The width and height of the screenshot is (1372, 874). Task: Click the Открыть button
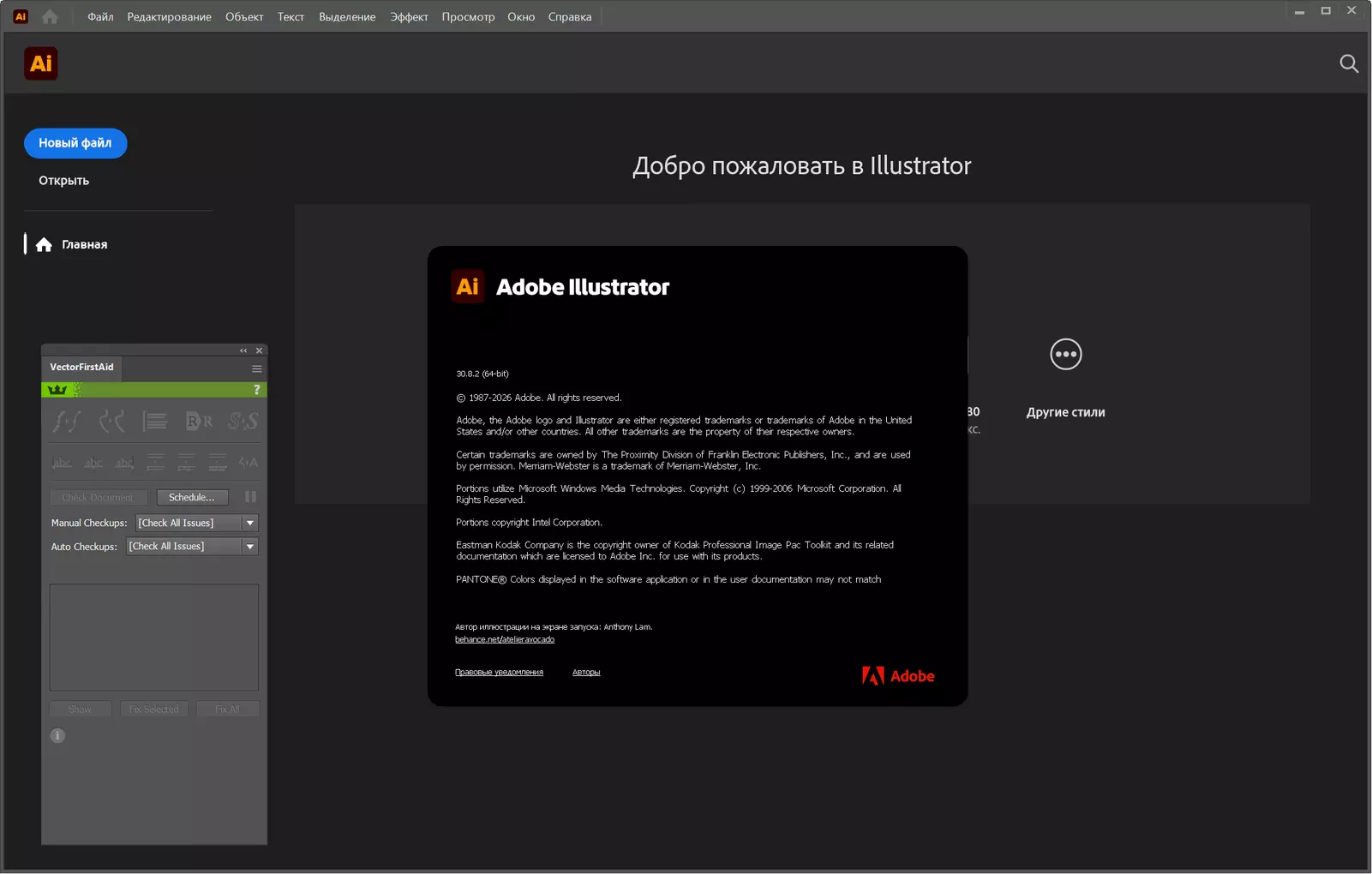(63, 181)
